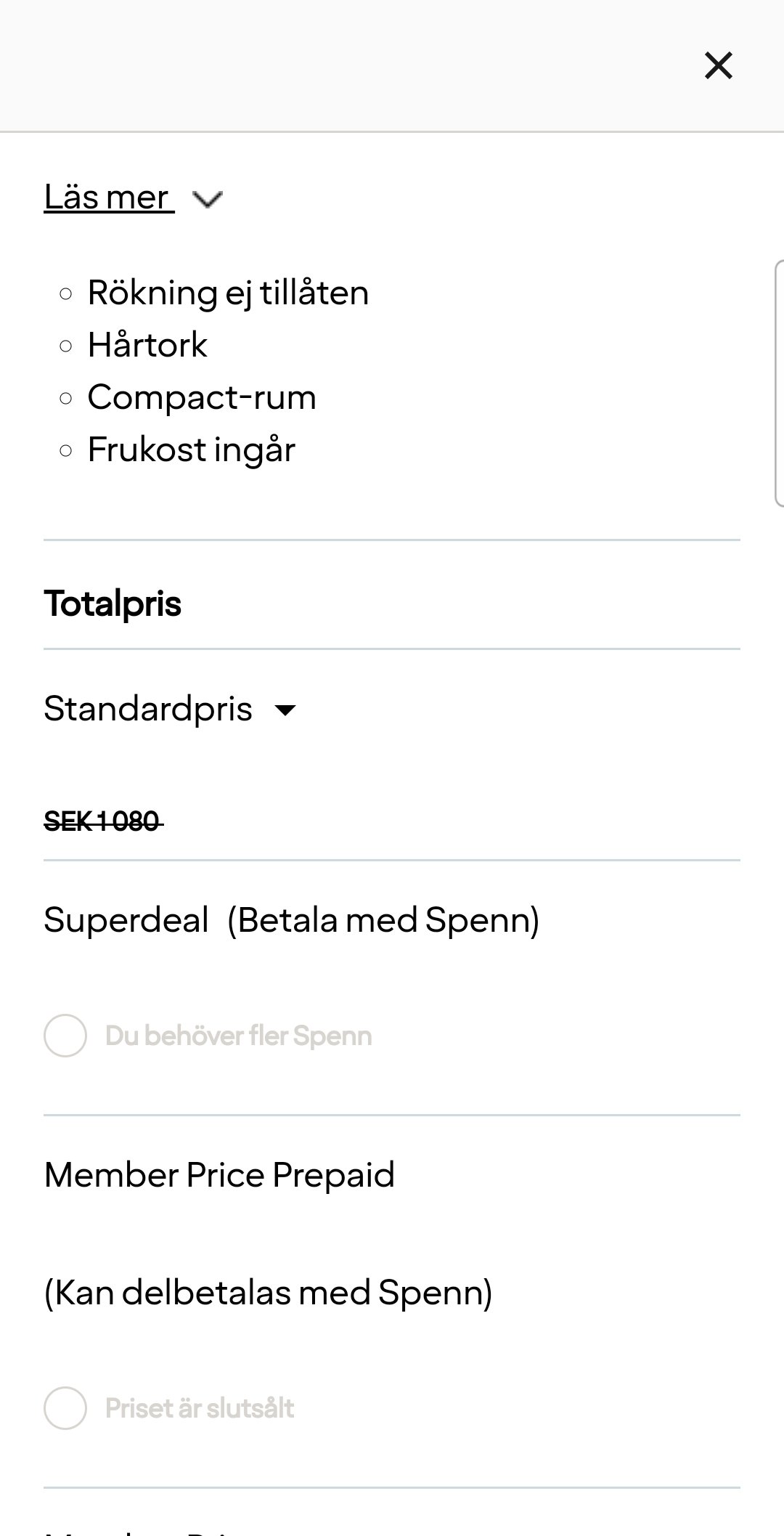Image resolution: width=784 pixels, height=1536 pixels.
Task: Click the Compact-rum list item
Action: tap(202, 397)
